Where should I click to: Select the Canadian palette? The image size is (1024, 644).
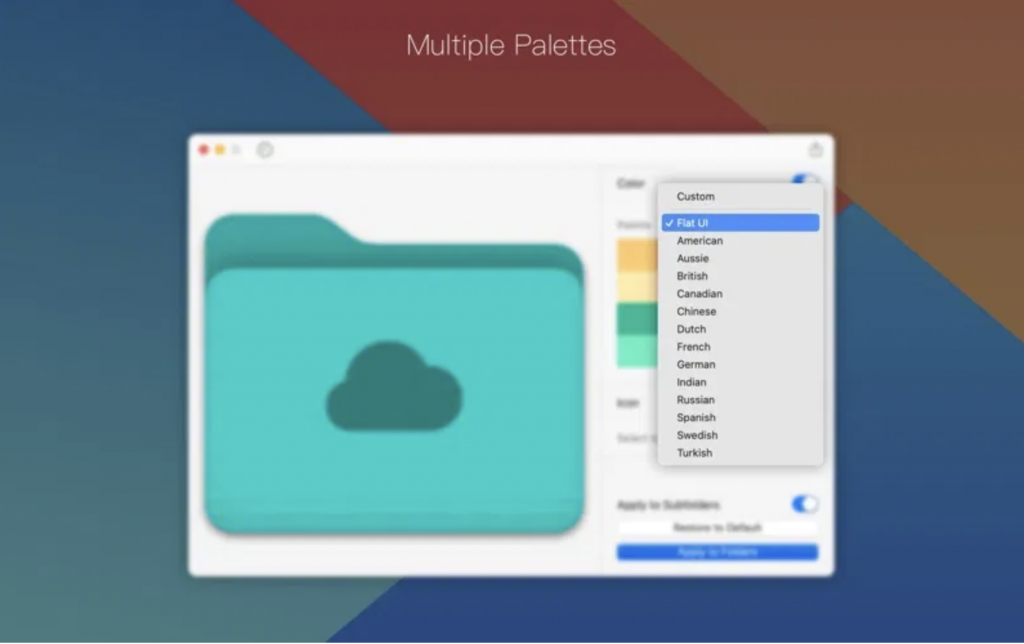pyautogui.click(x=699, y=294)
